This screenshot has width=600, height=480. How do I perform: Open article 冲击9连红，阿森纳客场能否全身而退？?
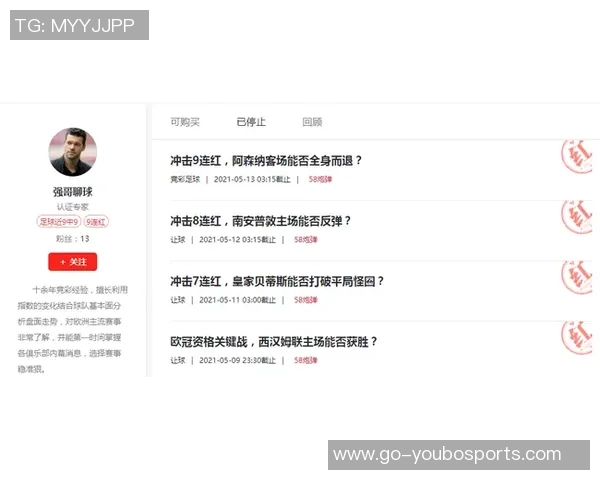click(266, 160)
